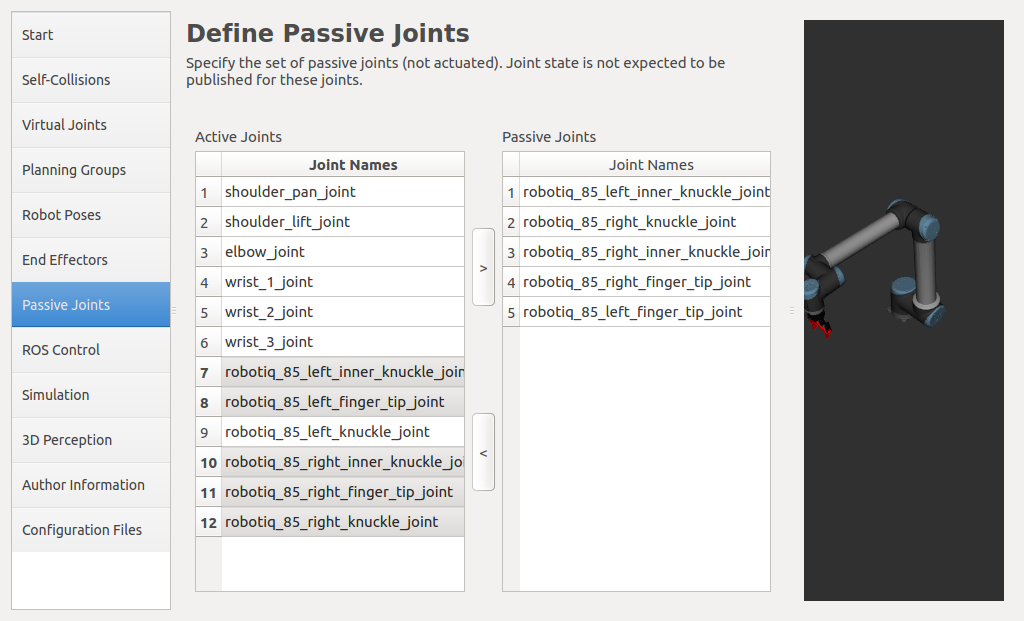
Task: Click row number 5 header in Passive Joints
Action: coord(511,312)
